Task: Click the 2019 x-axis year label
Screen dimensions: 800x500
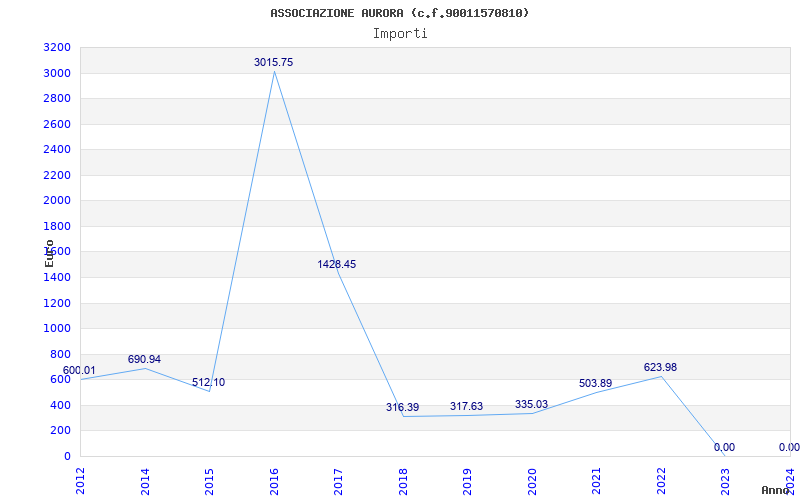Action: click(467, 481)
